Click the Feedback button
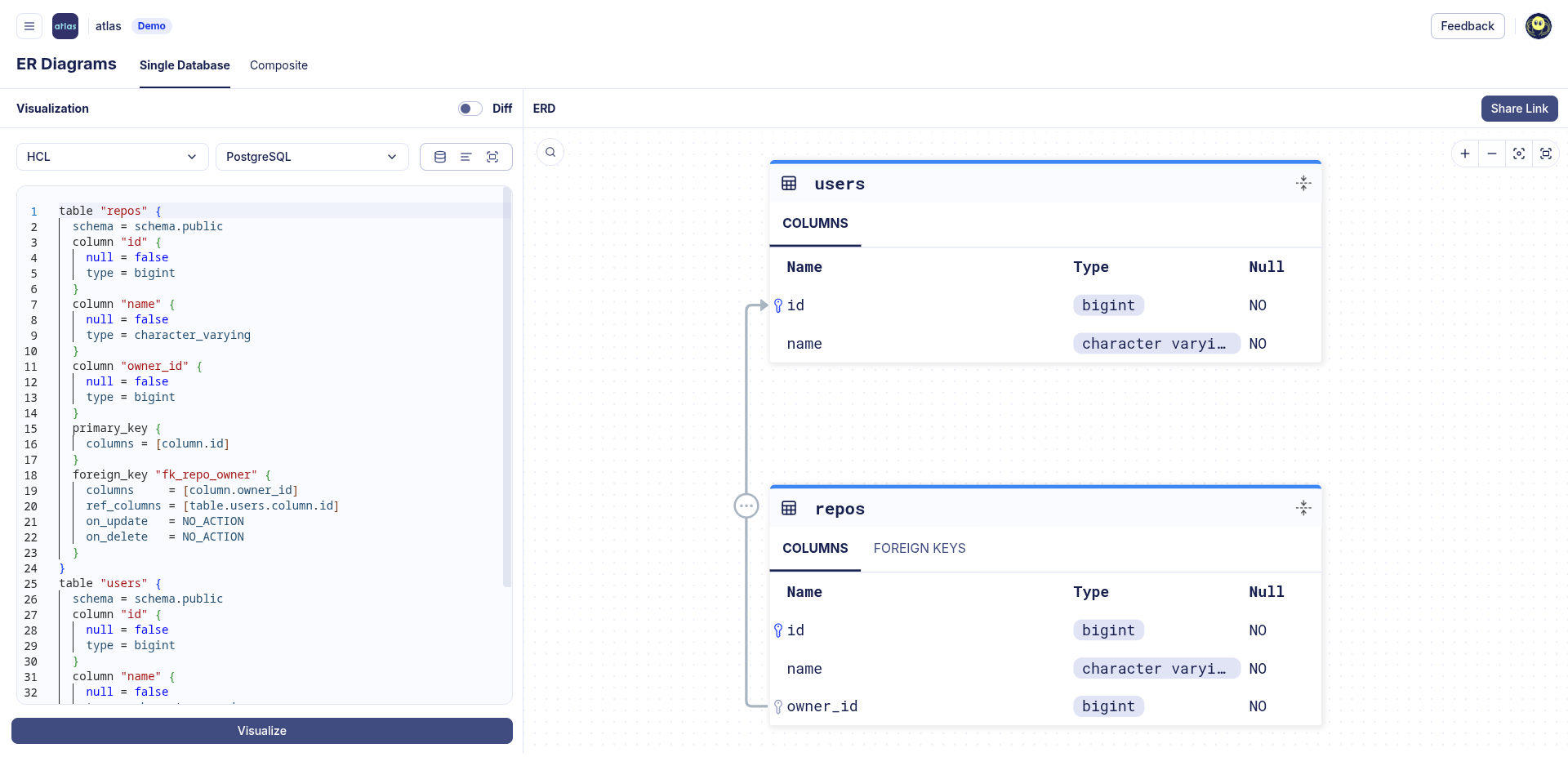The height and width of the screenshot is (757, 1568). tap(1467, 26)
